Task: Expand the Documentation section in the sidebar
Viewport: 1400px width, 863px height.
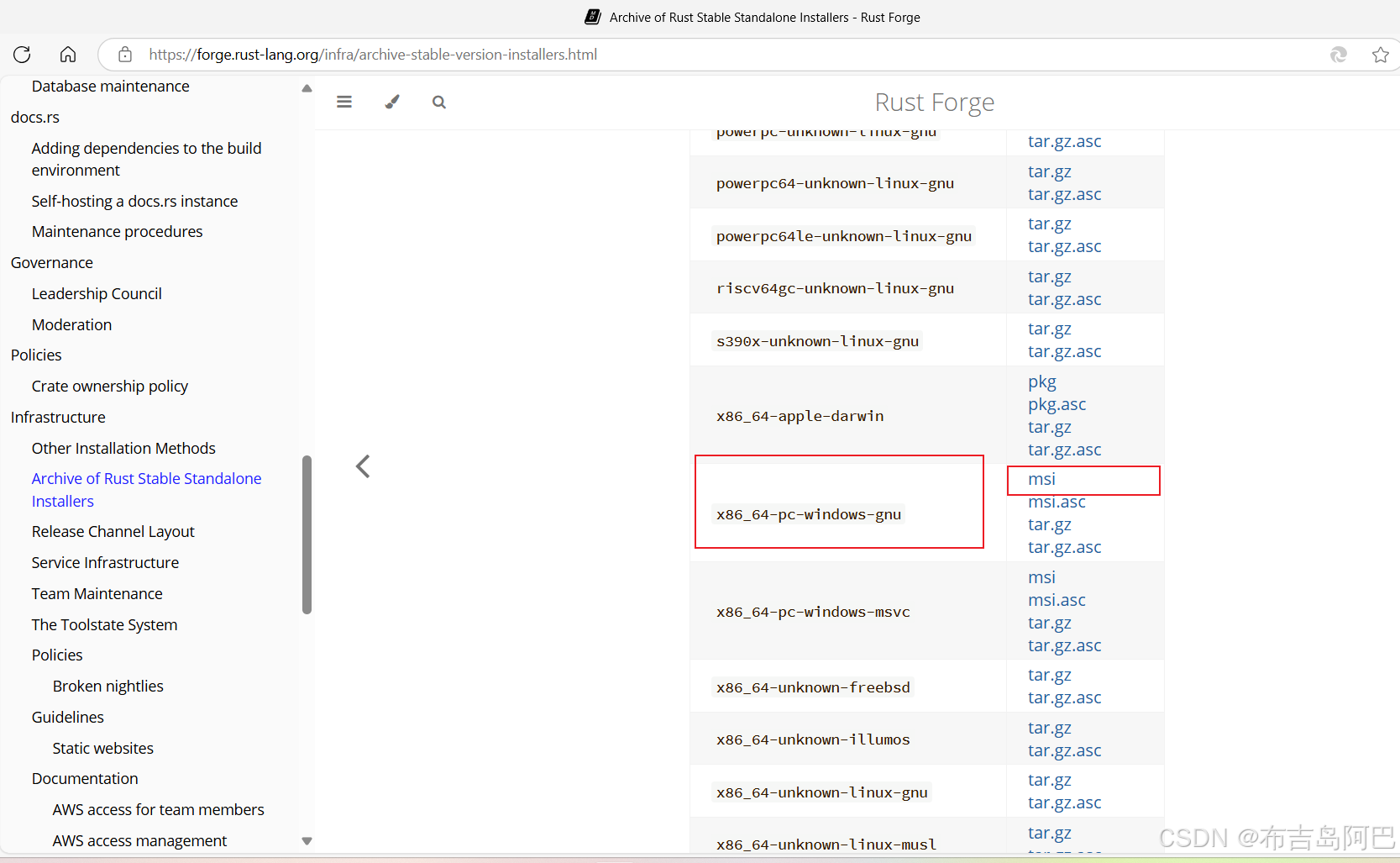Action: [85, 778]
